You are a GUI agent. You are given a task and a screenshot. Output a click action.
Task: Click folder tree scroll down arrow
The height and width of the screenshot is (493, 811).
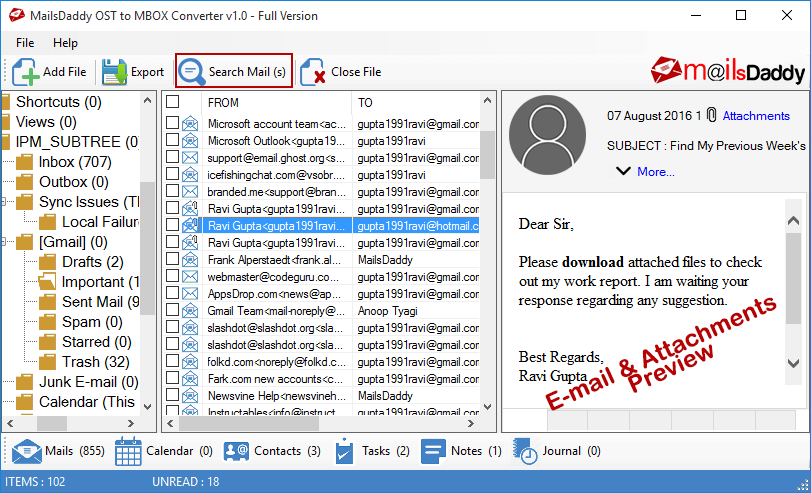(x=147, y=407)
